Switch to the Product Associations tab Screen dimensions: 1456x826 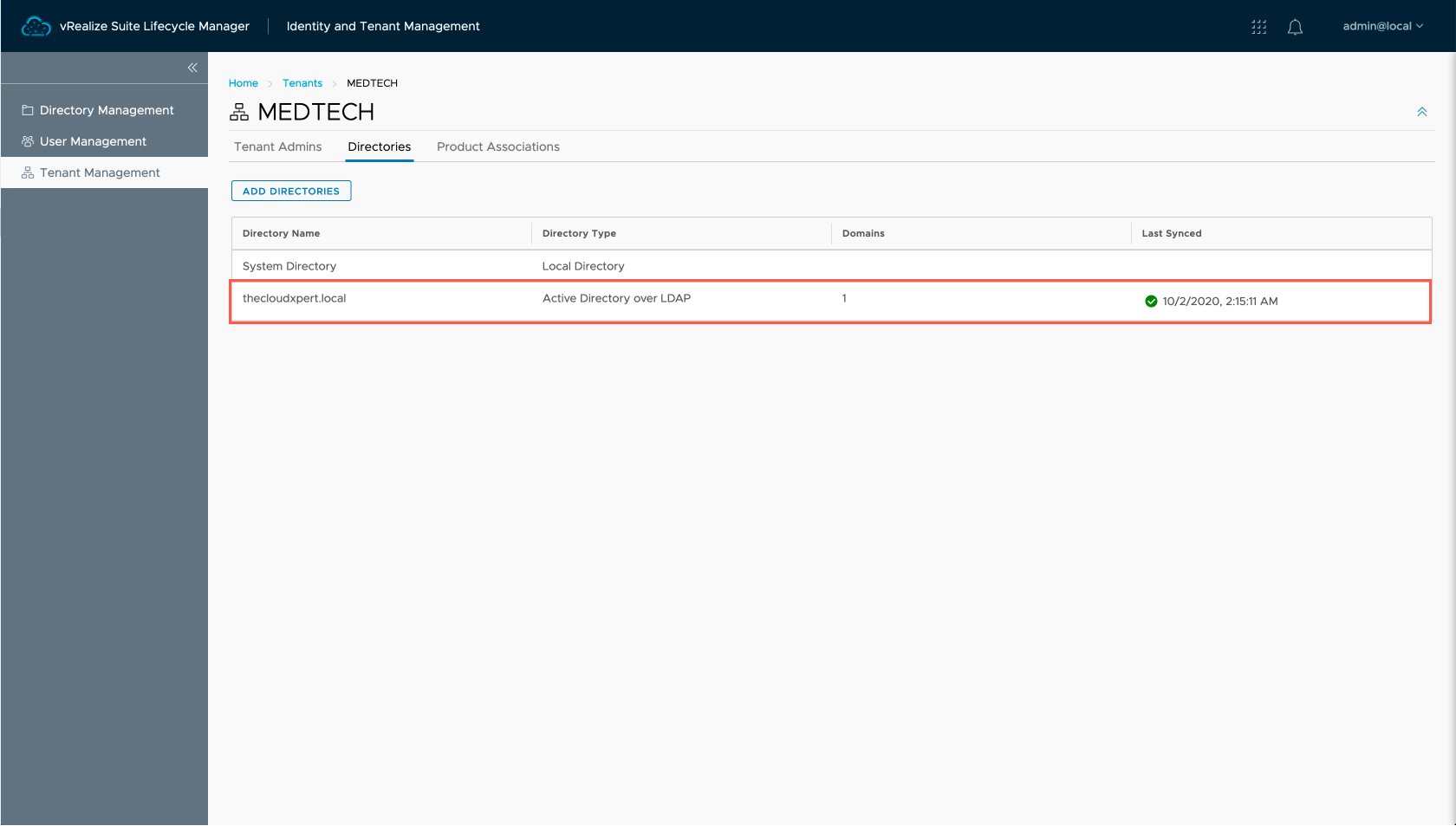click(497, 146)
